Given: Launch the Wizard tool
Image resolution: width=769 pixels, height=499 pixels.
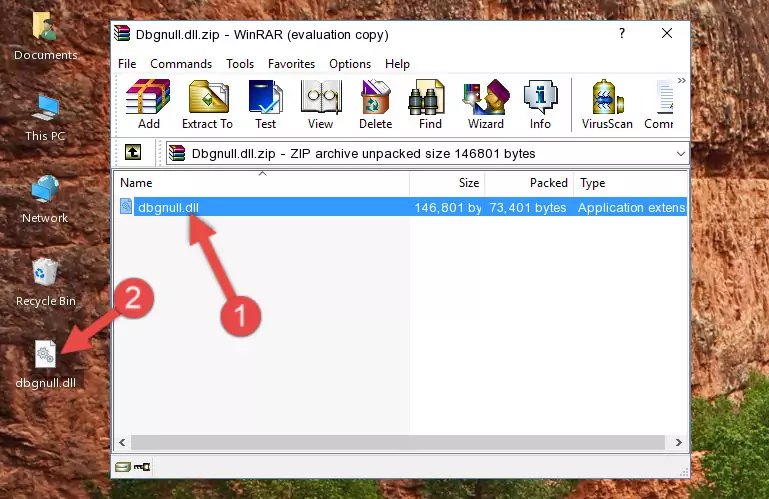Looking at the screenshot, I should 486,104.
